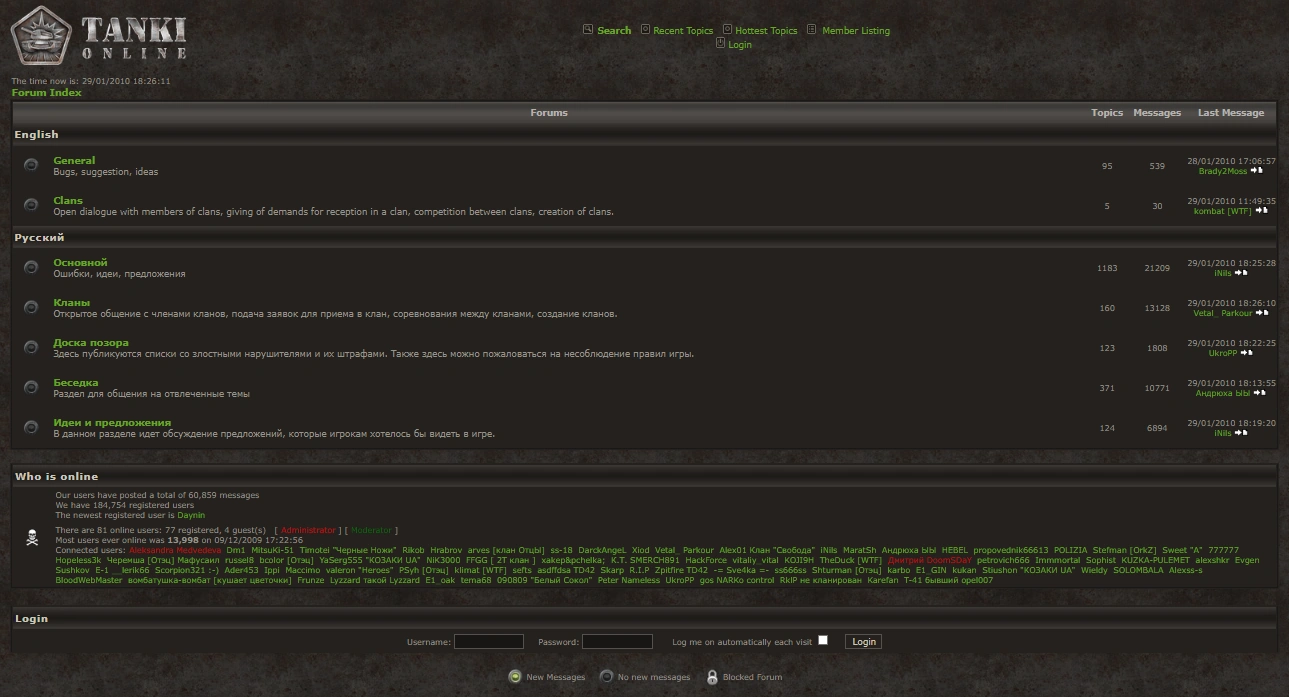Click the status icon of English Clans forum
This screenshot has height=697, width=1289.
pyautogui.click(x=31, y=205)
